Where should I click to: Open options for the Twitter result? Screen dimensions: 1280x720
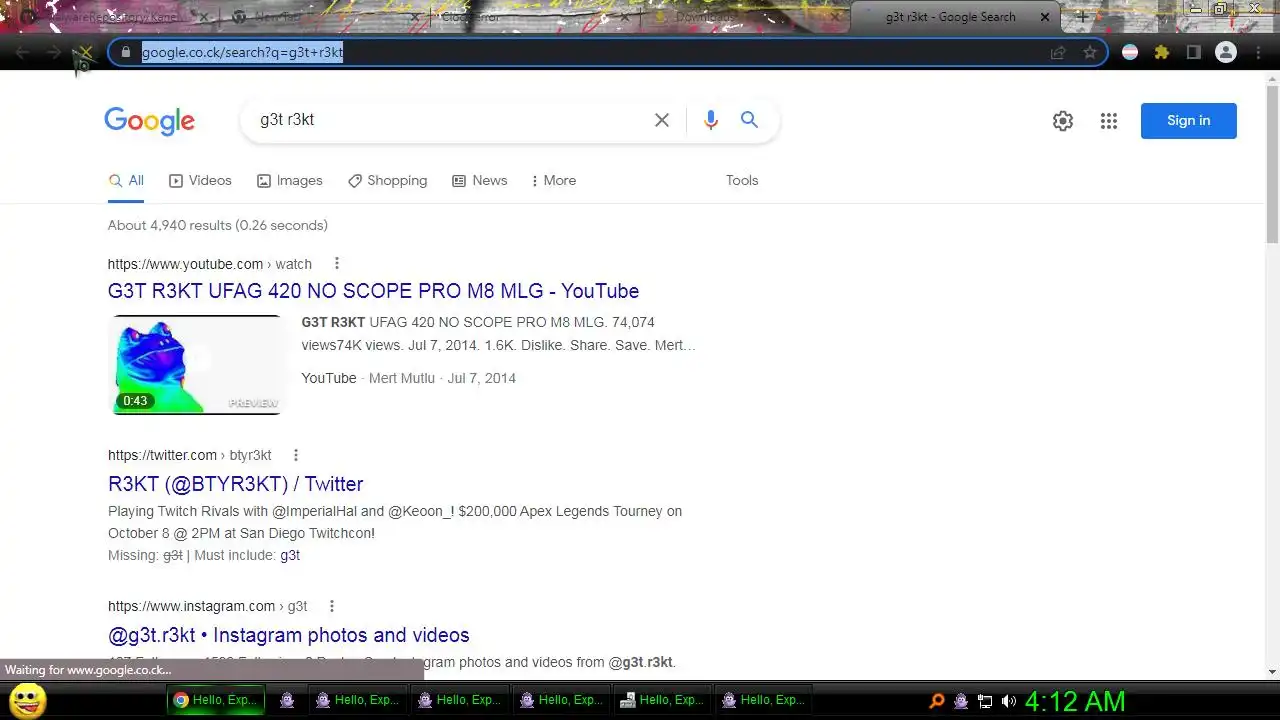pyautogui.click(x=296, y=455)
